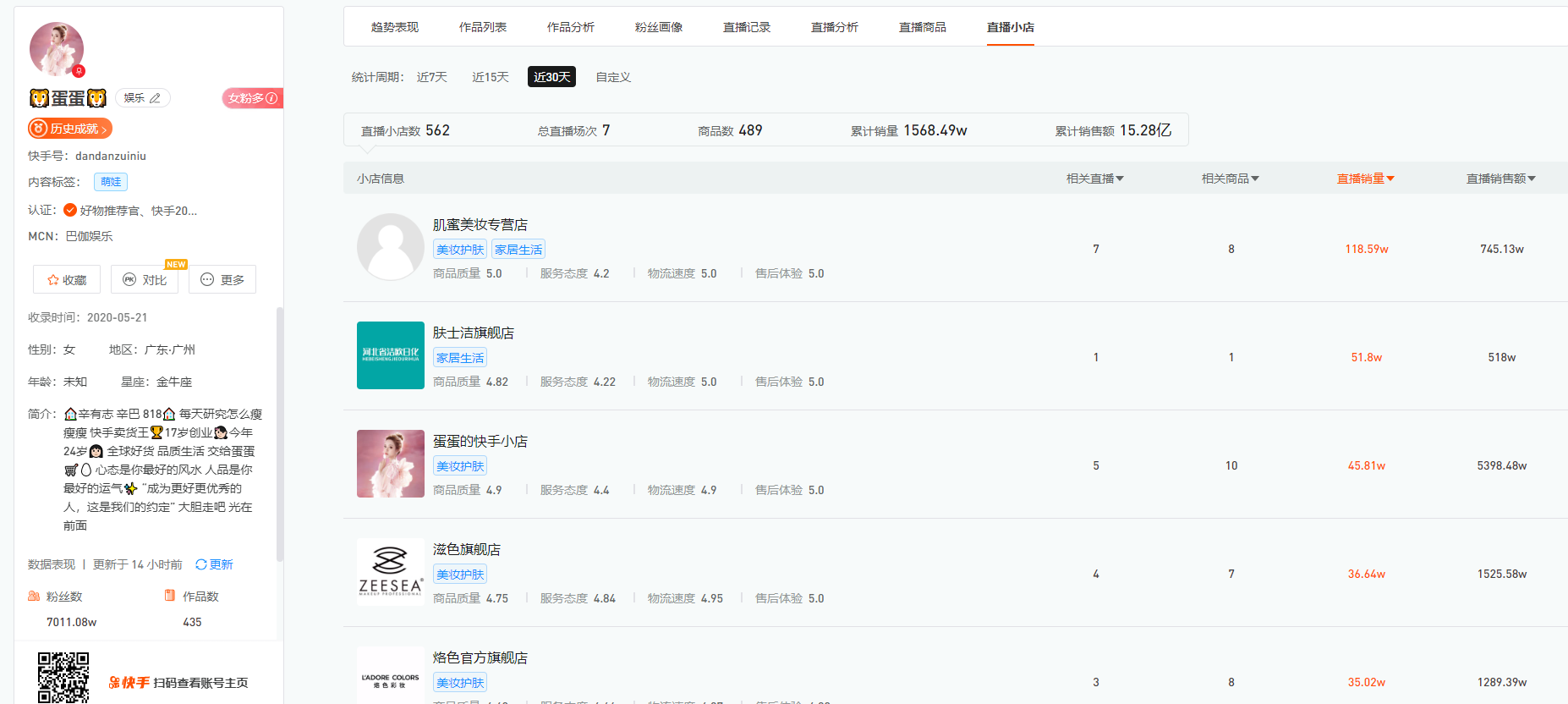The image size is (1568, 704).
Task: Click the 美妆护肤 tag of 滋色旗舰店
Action: [x=460, y=575]
